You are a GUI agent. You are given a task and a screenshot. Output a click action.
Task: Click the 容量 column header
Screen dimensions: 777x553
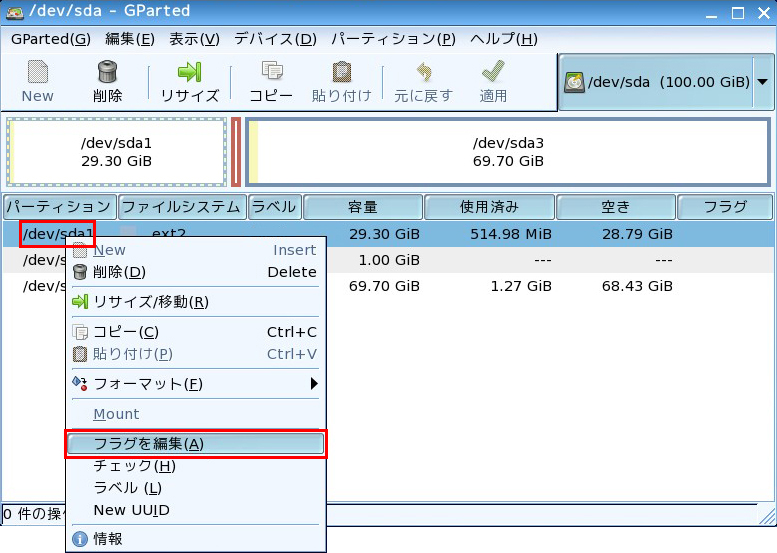[362, 207]
